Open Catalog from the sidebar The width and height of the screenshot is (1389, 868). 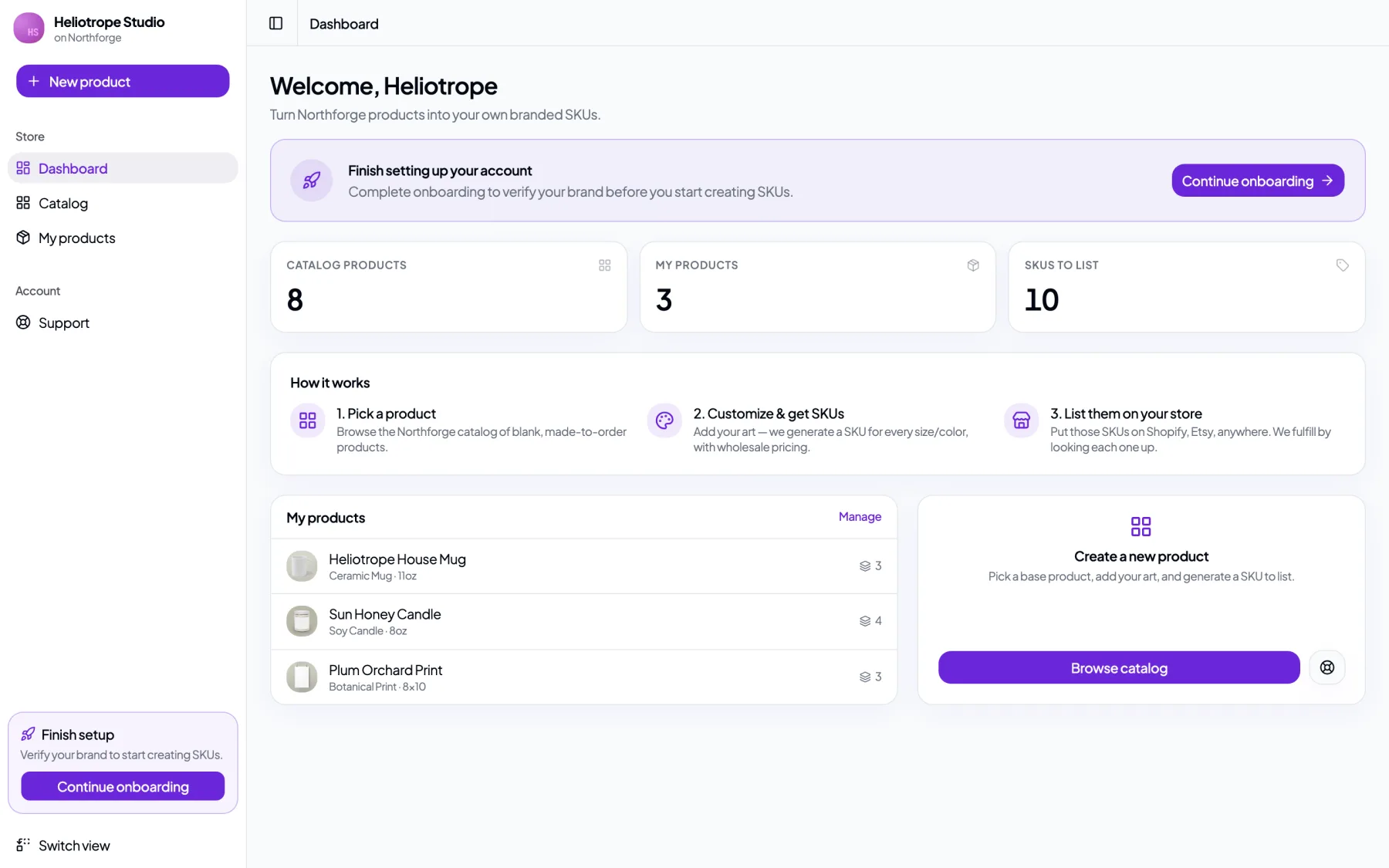(x=123, y=203)
